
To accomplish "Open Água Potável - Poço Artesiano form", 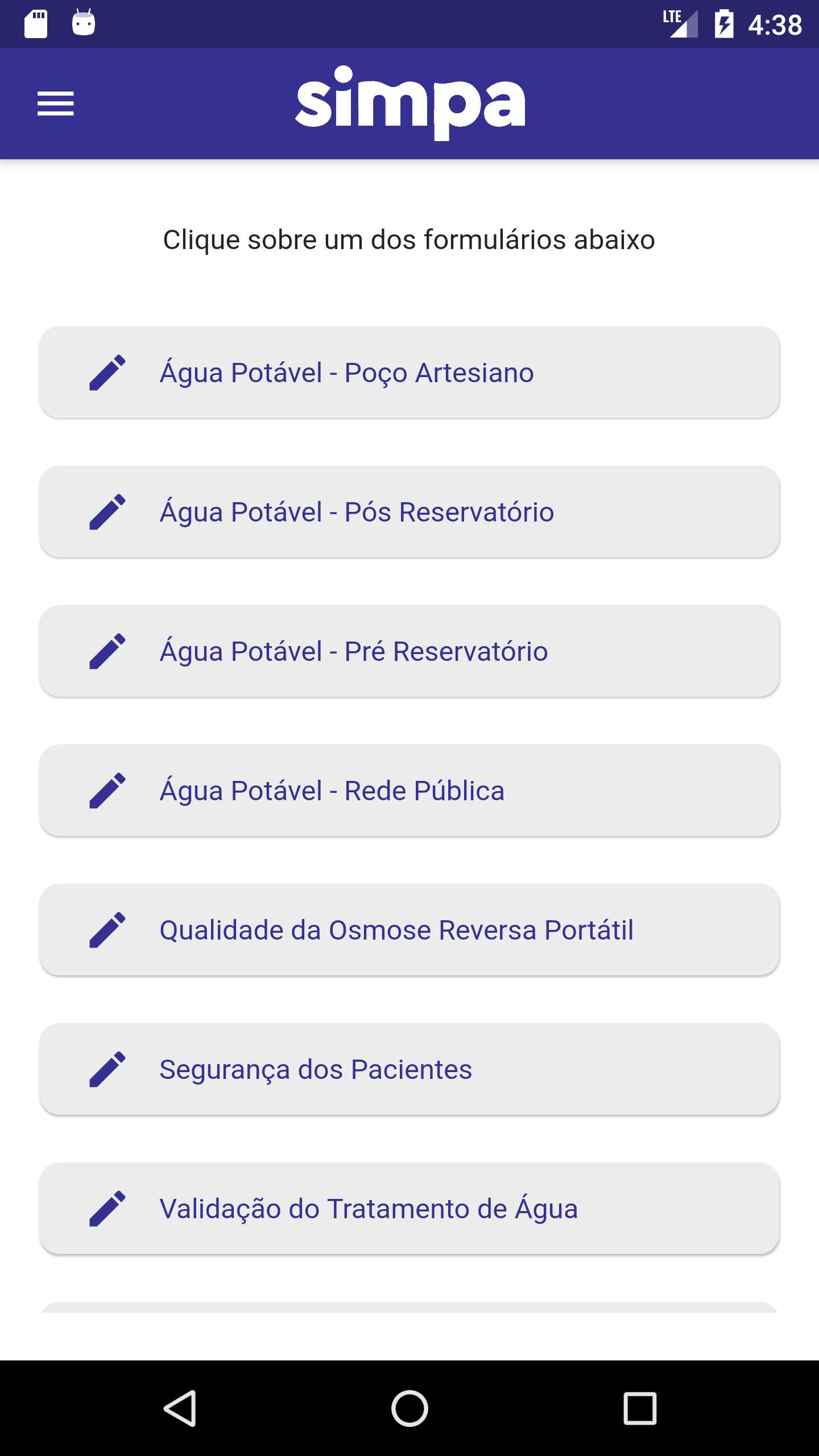I will (409, 373).
